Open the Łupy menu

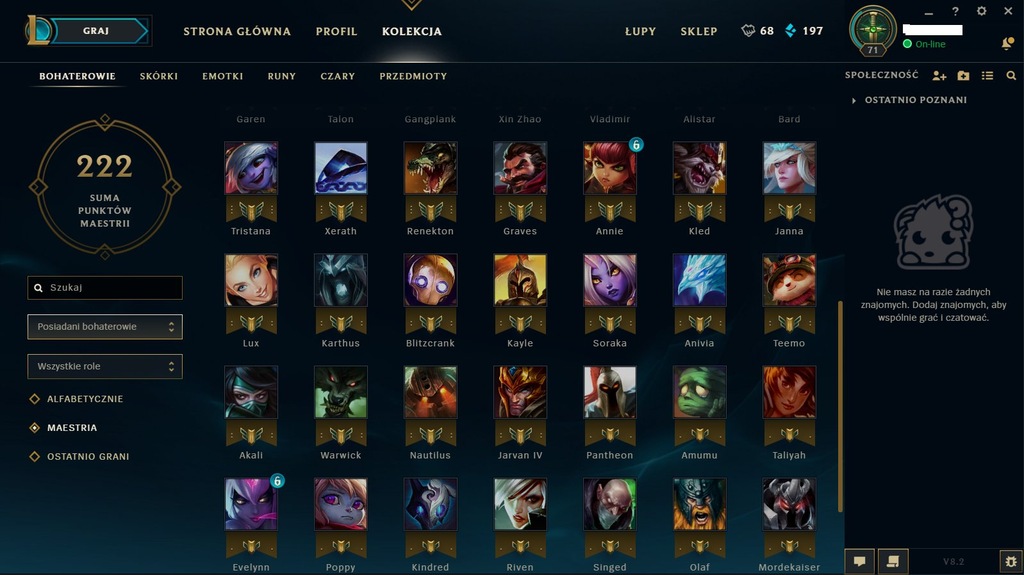pyautogui.click(x=640, y=31)
